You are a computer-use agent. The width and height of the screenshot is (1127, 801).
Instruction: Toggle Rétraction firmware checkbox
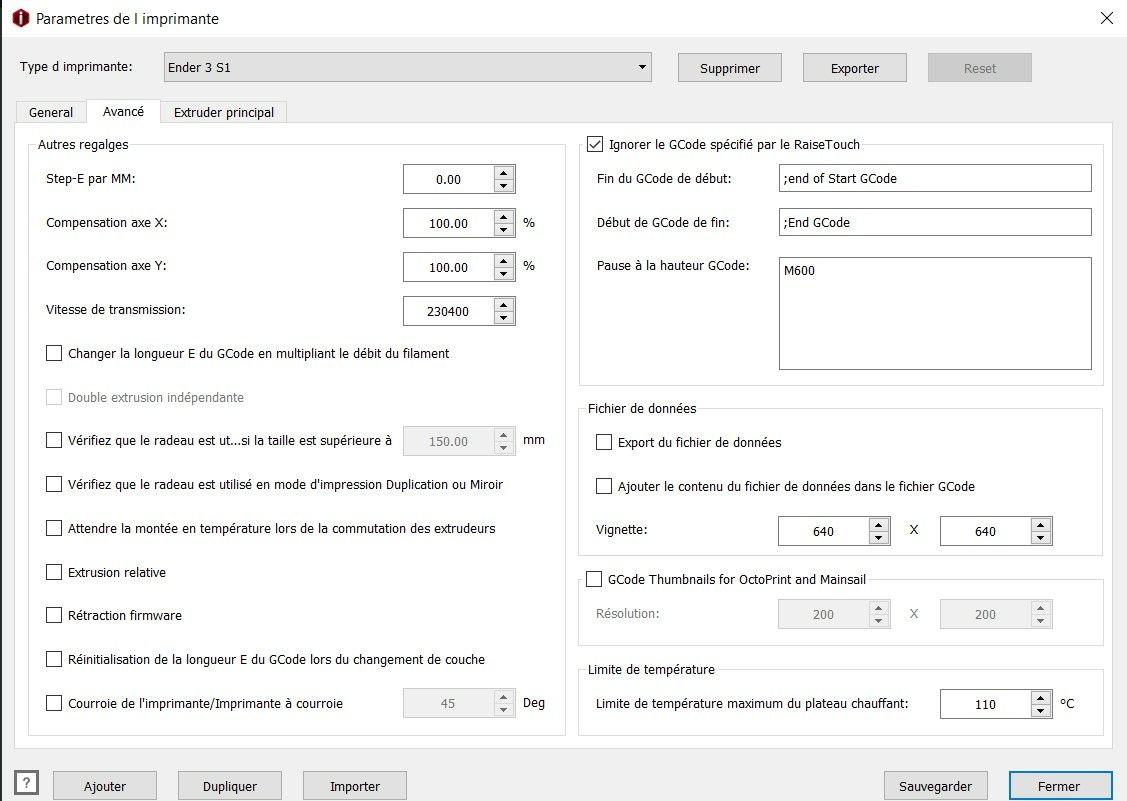[54, 615]
